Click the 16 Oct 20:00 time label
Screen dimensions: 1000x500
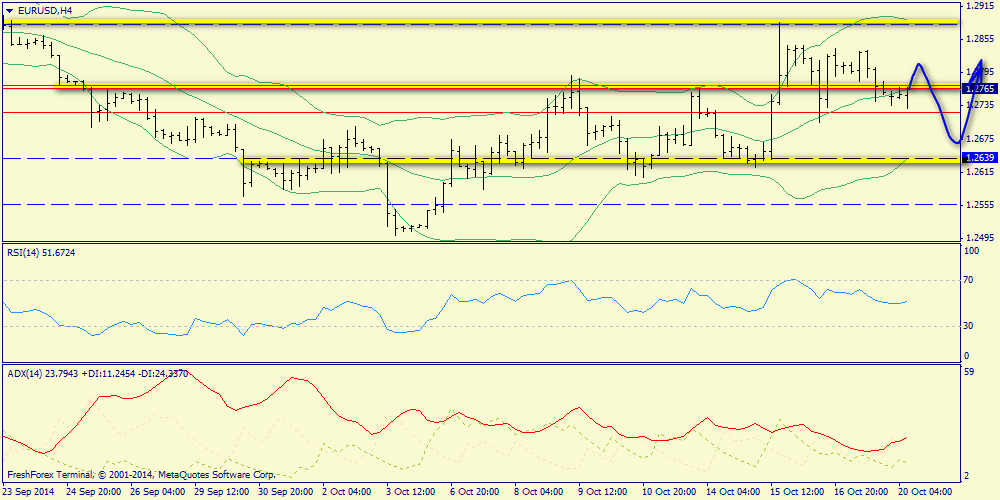pyautogui.click(x=860, y=492)
